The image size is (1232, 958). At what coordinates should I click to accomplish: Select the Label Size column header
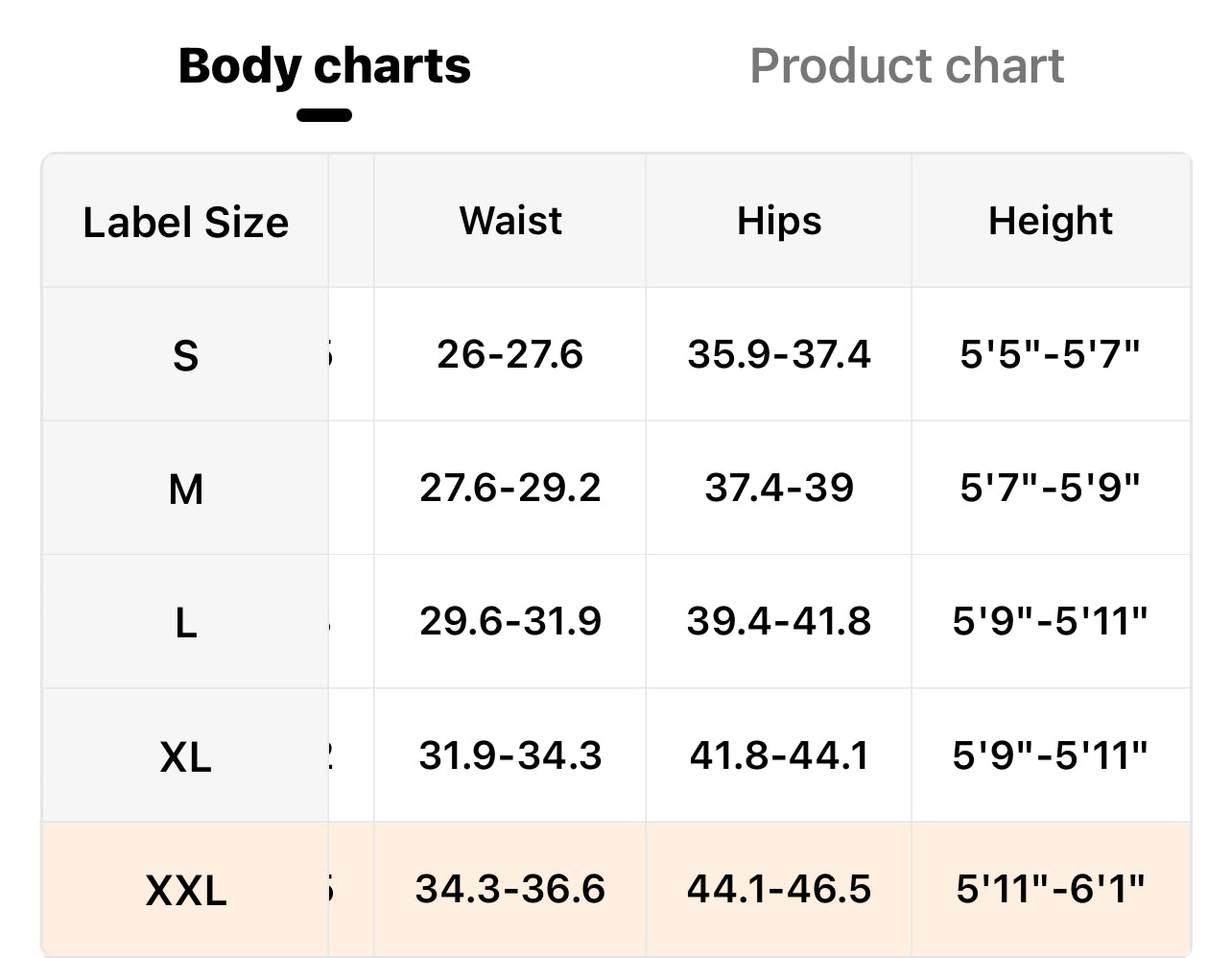click(185, 222)
